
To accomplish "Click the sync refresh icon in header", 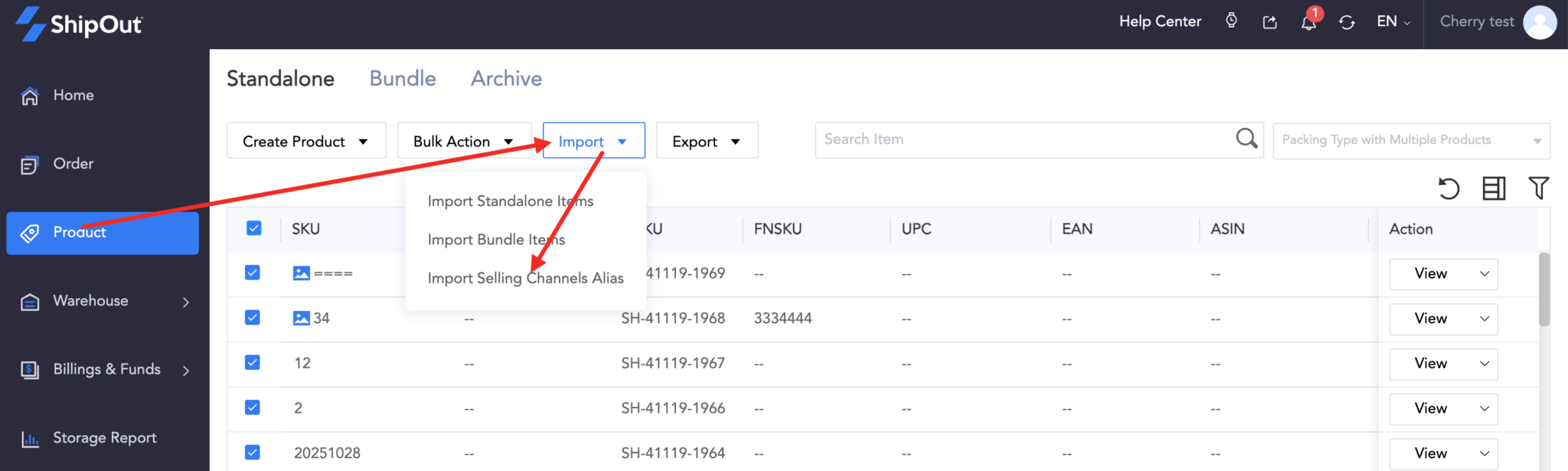I will 1347,23.
